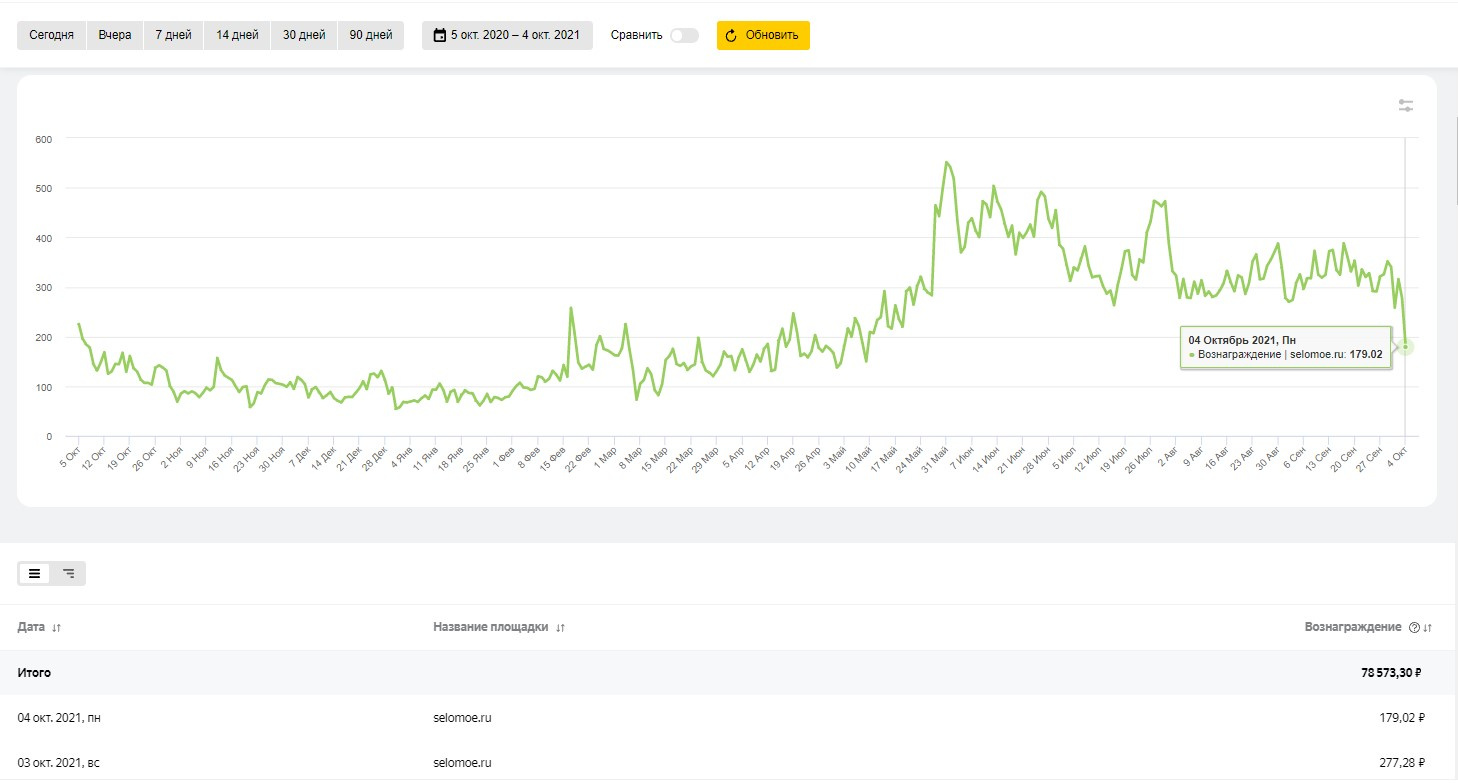Click the 4 Окт data point on chart
Screen dimensions: 1458x783
[x=1405, y=347]
